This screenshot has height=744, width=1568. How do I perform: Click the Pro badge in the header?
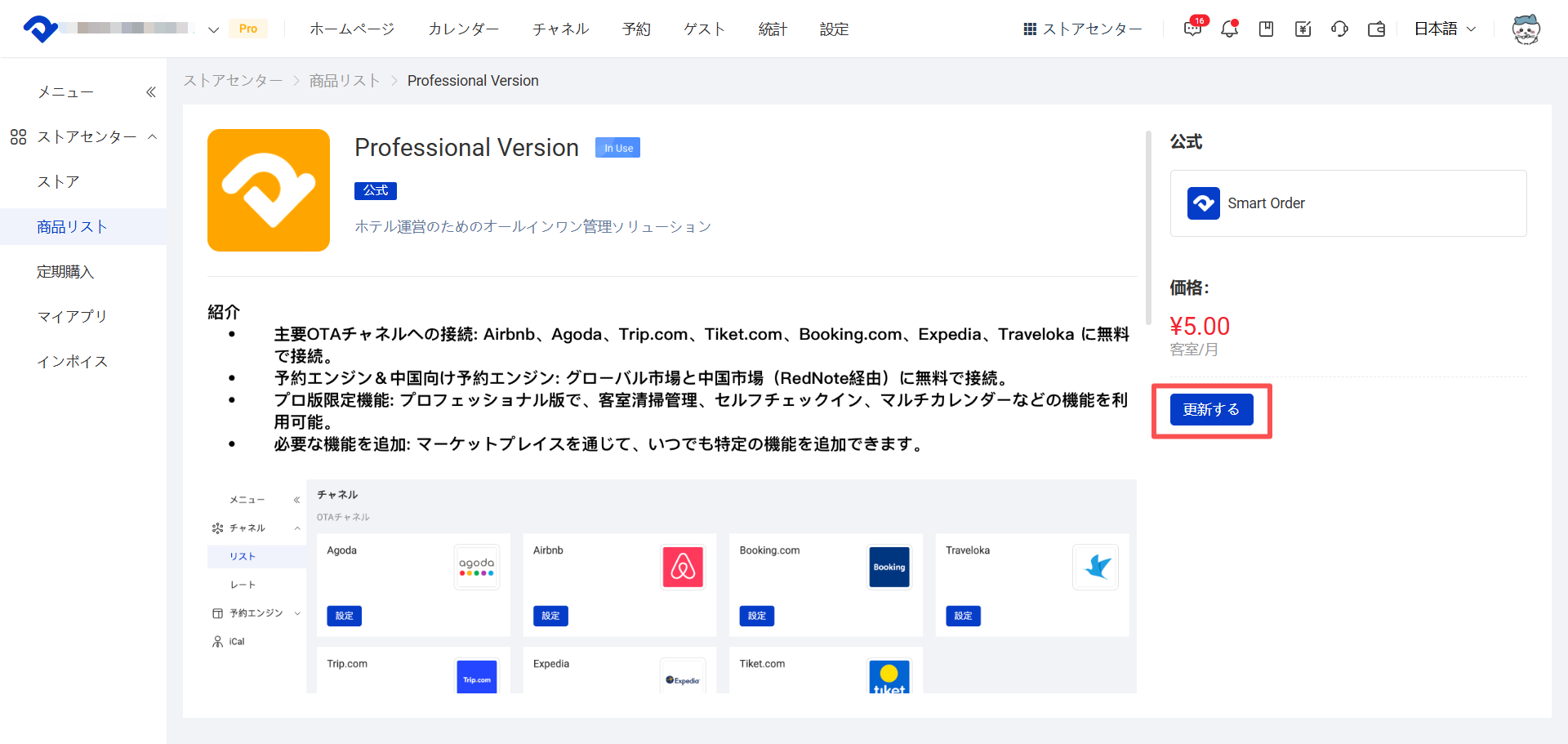tap(248, 29)
